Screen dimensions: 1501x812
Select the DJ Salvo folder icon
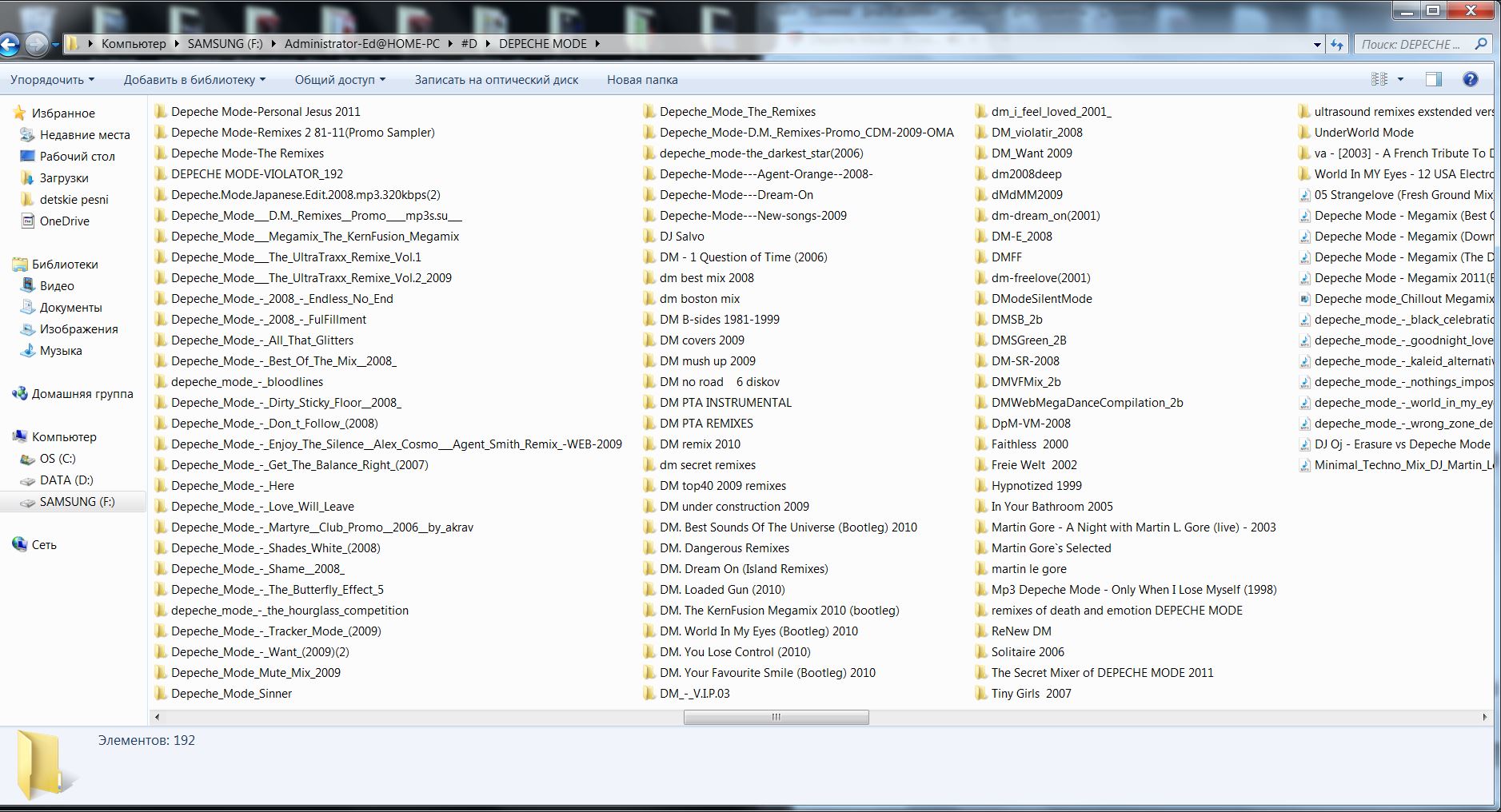[x=649, y=237]
